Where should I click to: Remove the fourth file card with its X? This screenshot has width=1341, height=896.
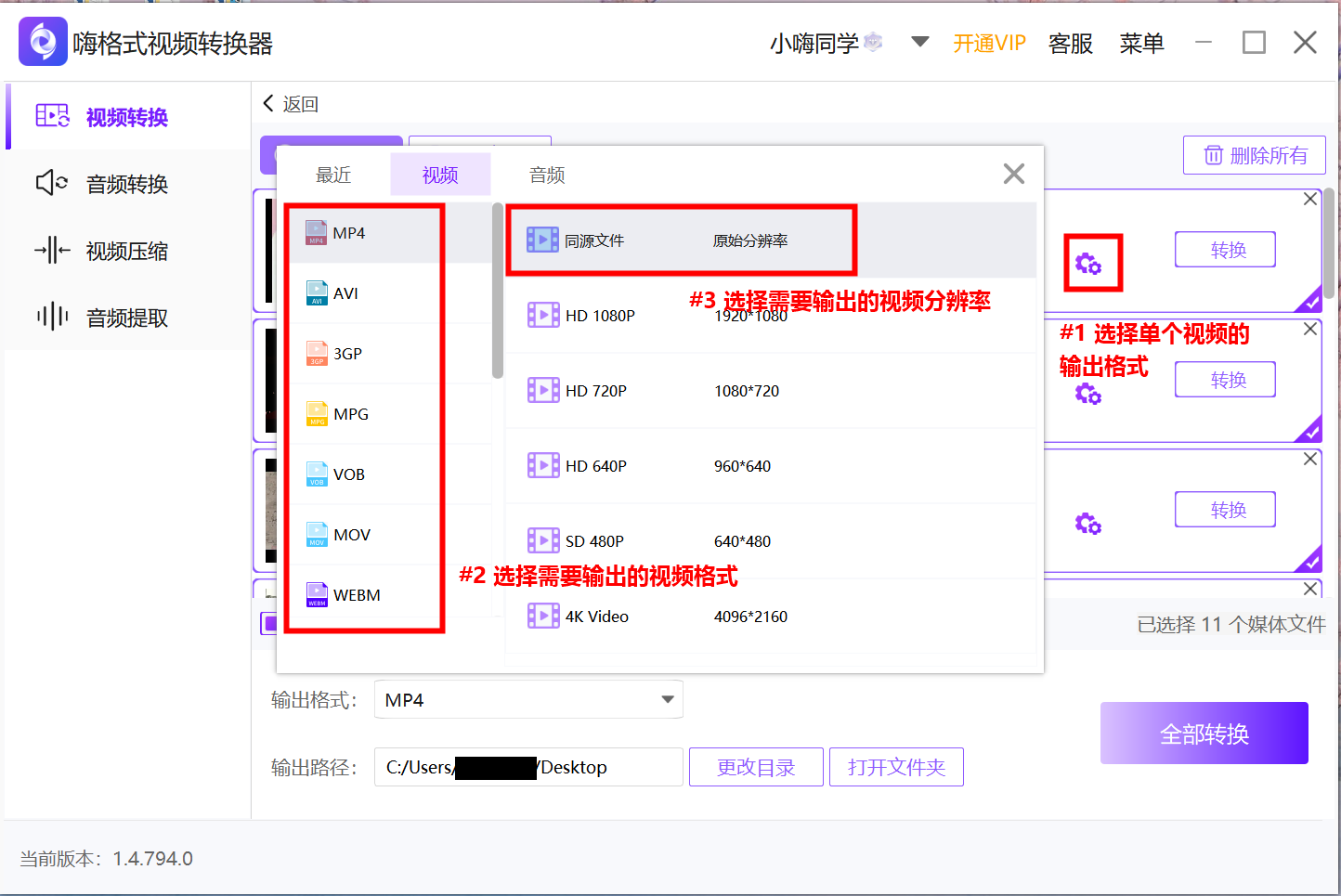pos(1310,589)
